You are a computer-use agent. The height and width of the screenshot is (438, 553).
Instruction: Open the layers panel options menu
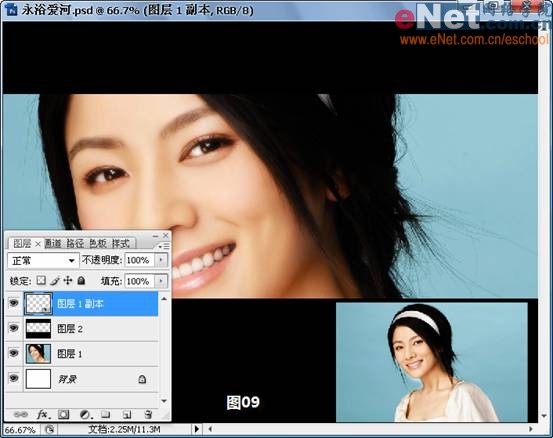point(164,246)
